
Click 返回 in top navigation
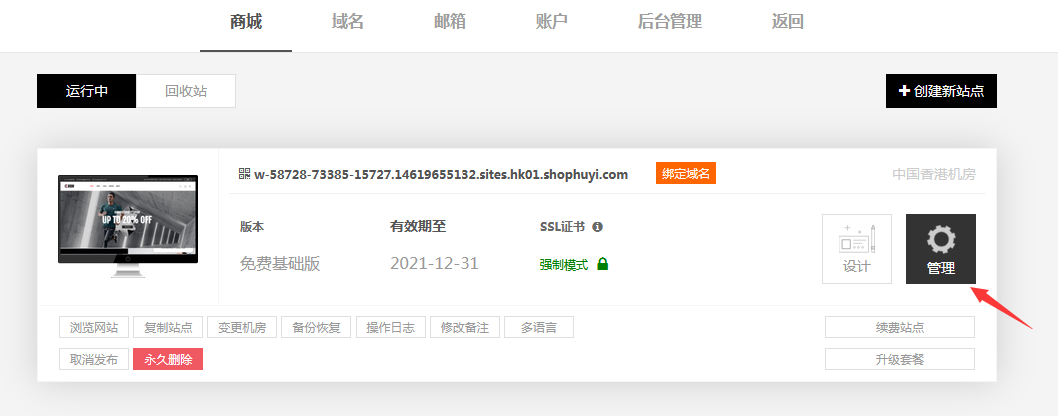(x=787, y=22)
